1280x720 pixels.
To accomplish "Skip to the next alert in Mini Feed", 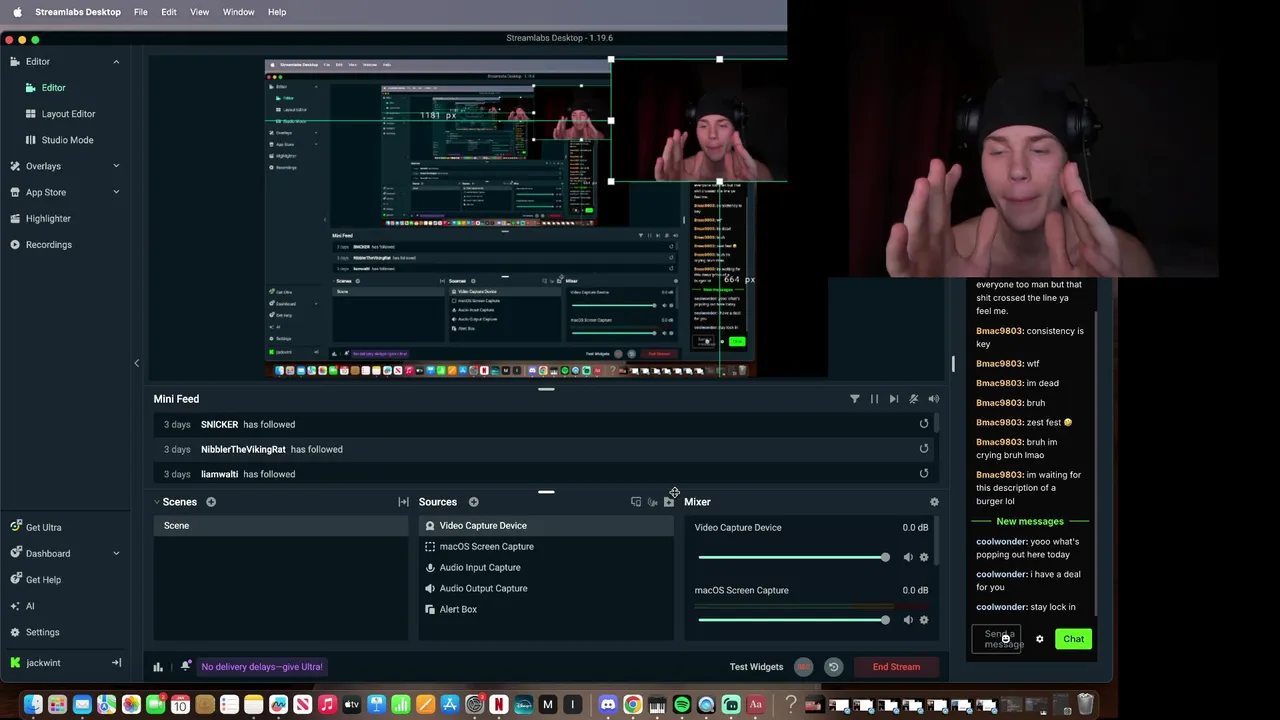I will point(893,399).
